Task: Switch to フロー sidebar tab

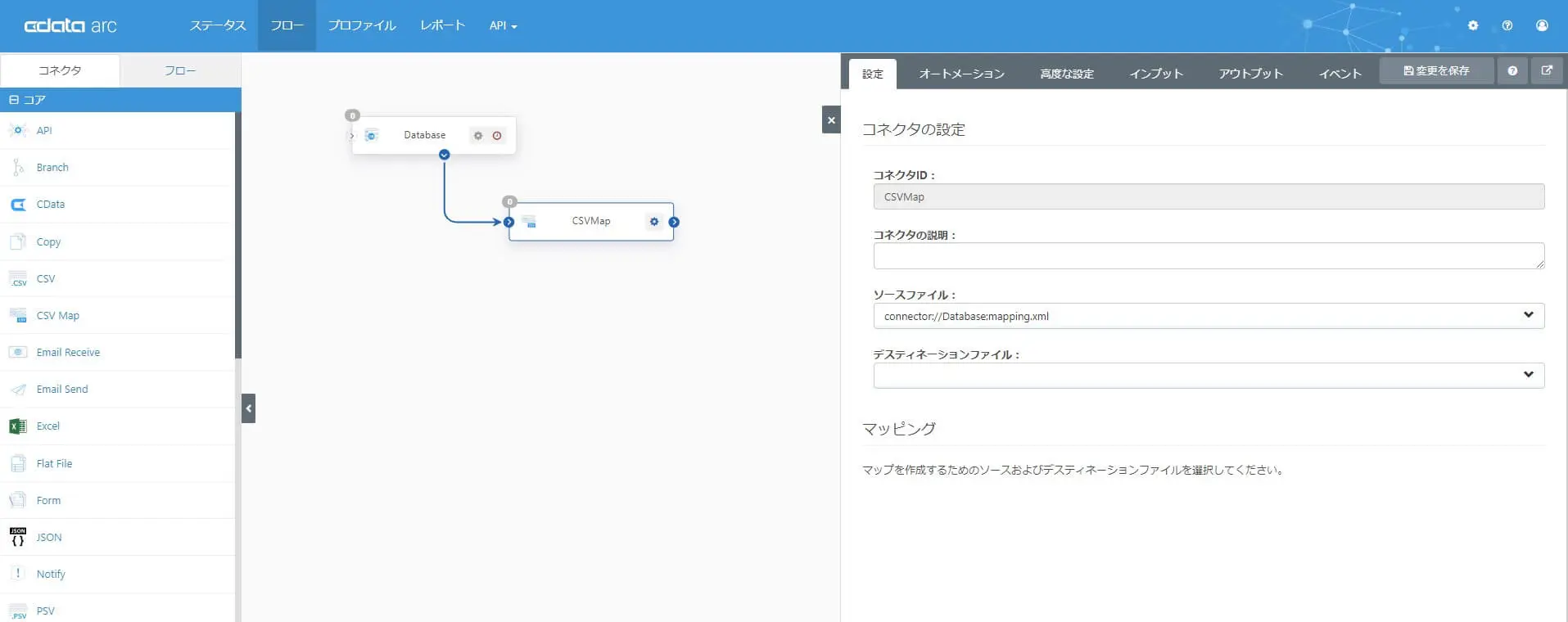Action: pyautogui.click(x=180, y=70)
